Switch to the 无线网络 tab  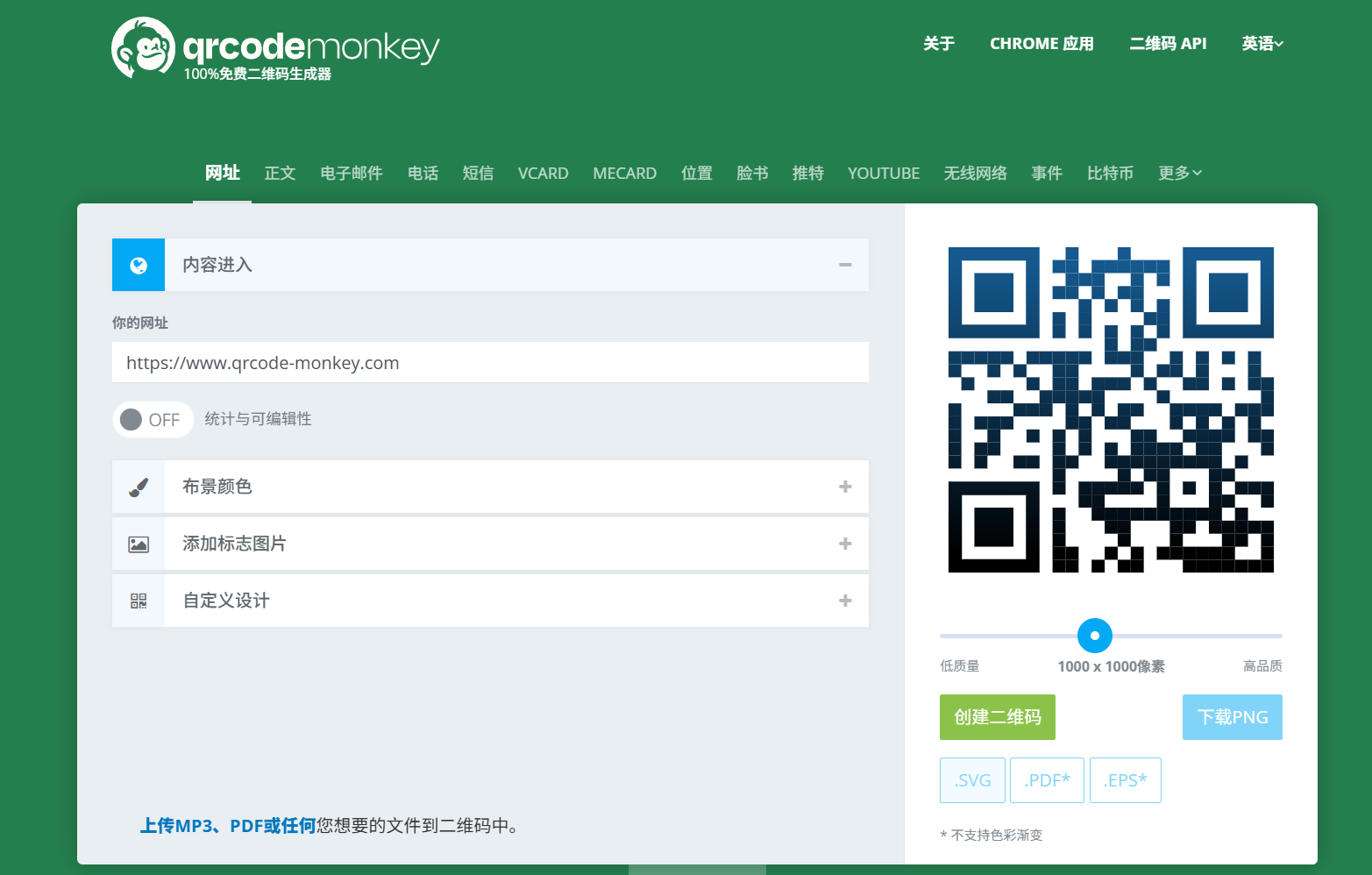click(975, 173)
